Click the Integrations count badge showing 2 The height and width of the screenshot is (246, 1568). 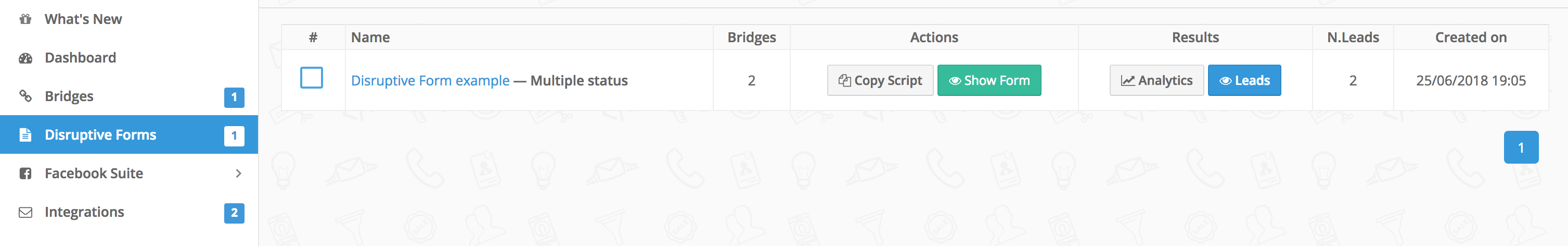234,213
